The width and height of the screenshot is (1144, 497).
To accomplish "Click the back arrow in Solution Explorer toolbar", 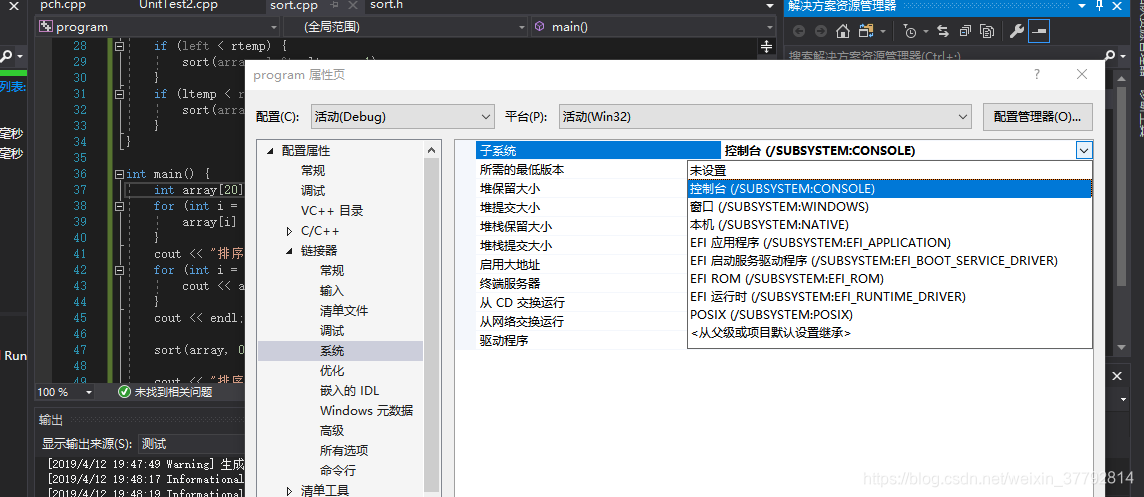I will (799, 31).
